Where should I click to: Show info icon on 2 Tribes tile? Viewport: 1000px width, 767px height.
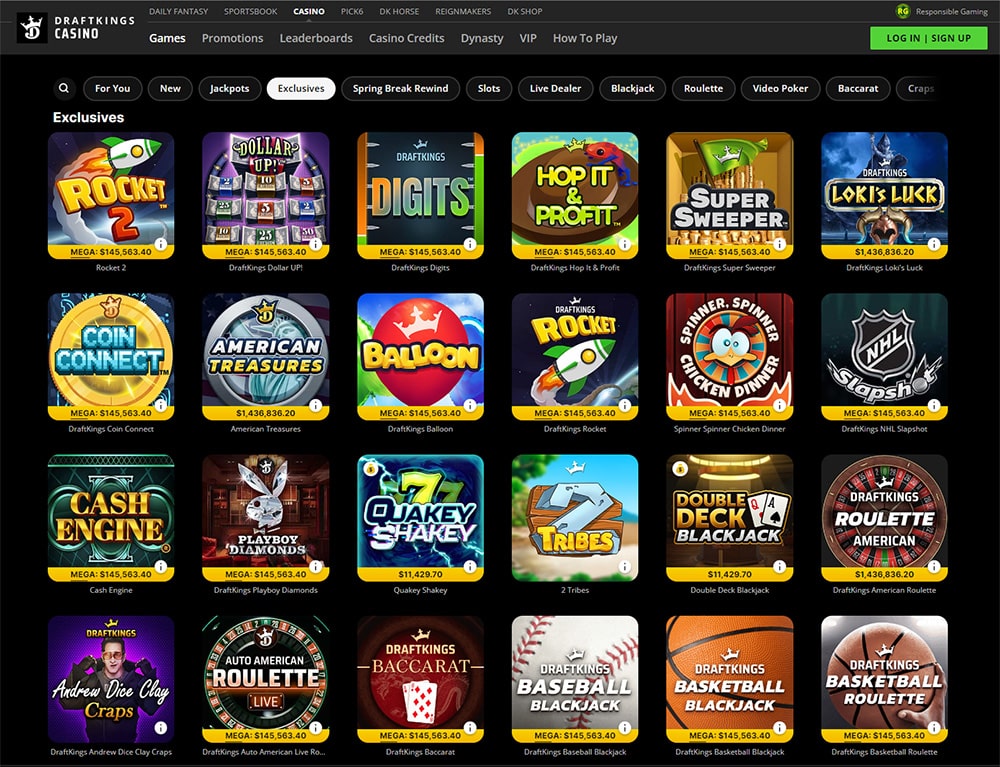click(624, 567)
